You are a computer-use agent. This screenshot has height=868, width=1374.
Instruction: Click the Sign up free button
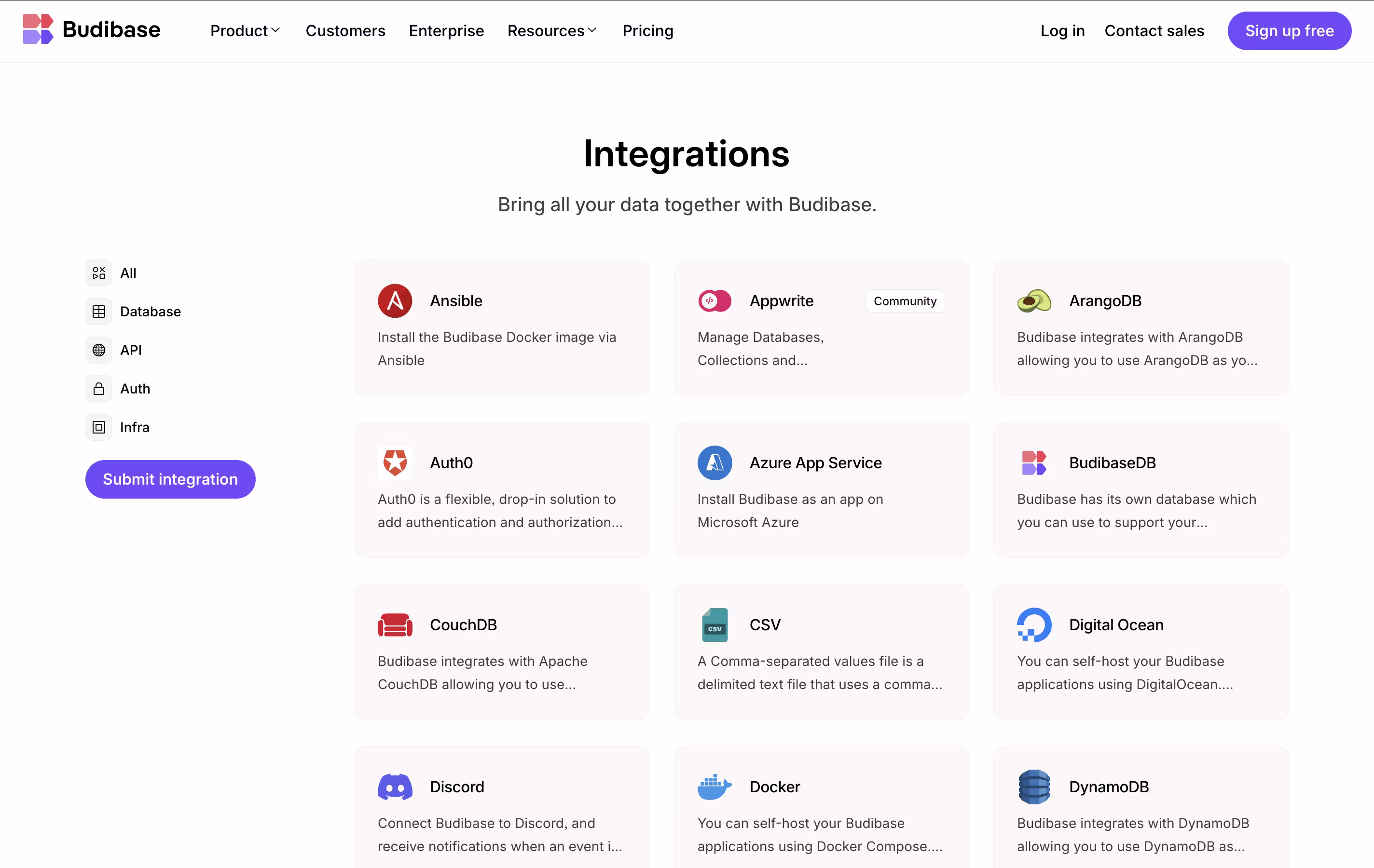coord(1289,31)
